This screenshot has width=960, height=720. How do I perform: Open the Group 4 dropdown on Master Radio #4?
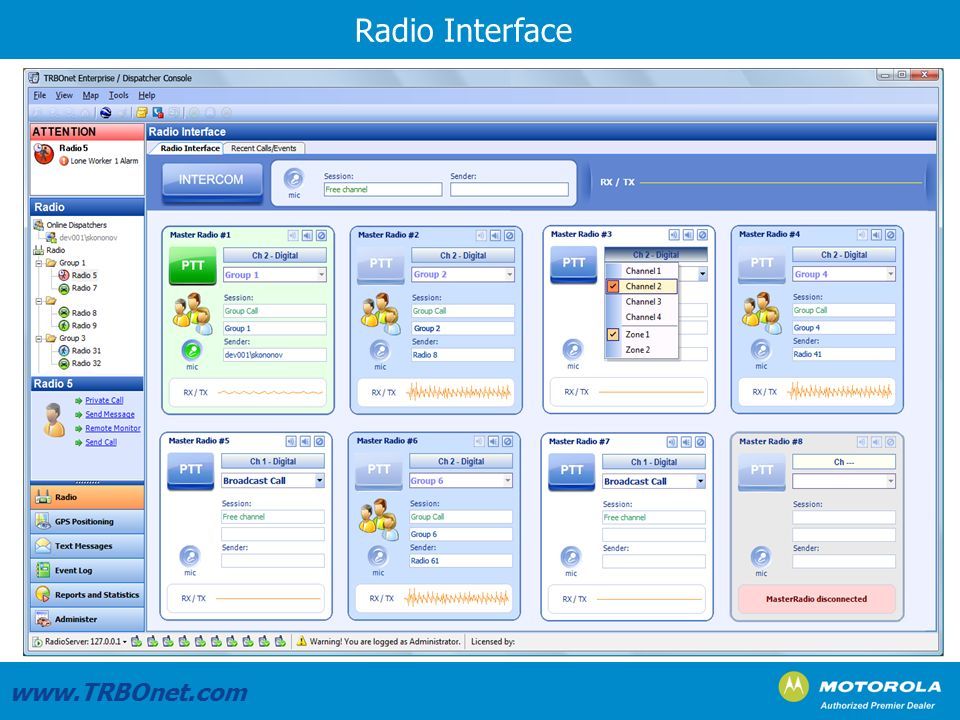pyautogui.click(x=891, y=274)
